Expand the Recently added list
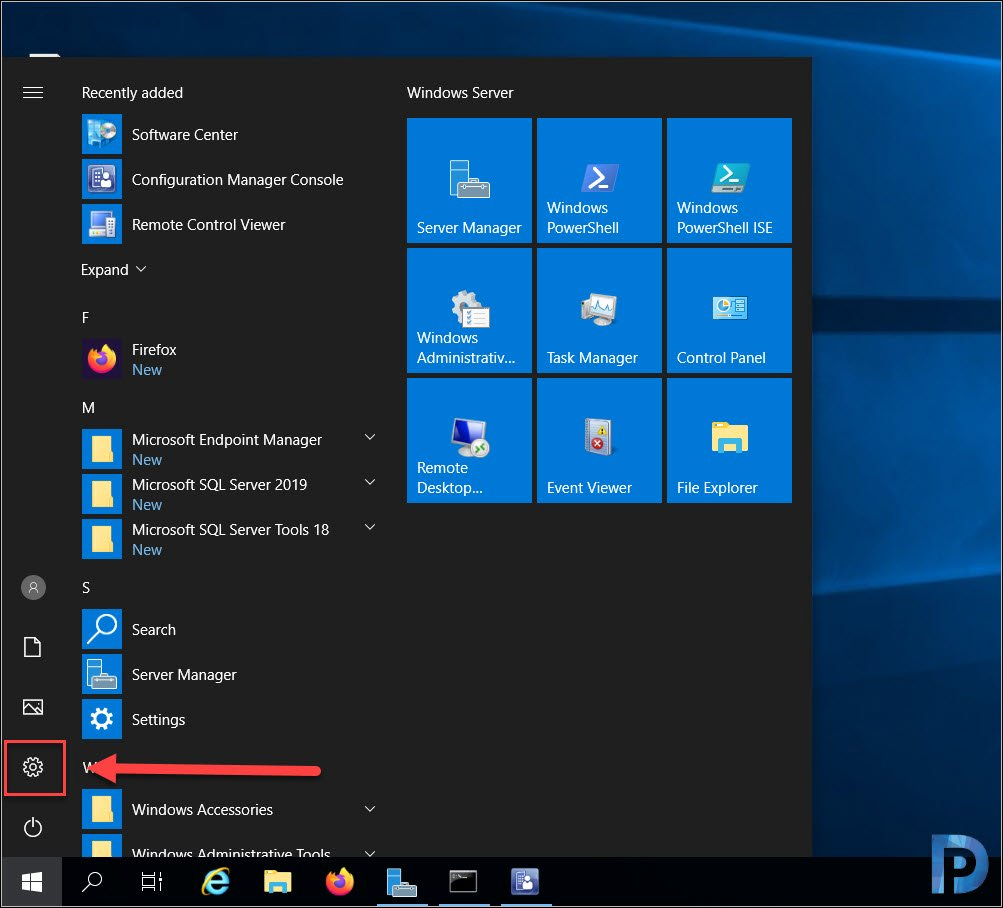1003x908 pixels. coord(113,270)
